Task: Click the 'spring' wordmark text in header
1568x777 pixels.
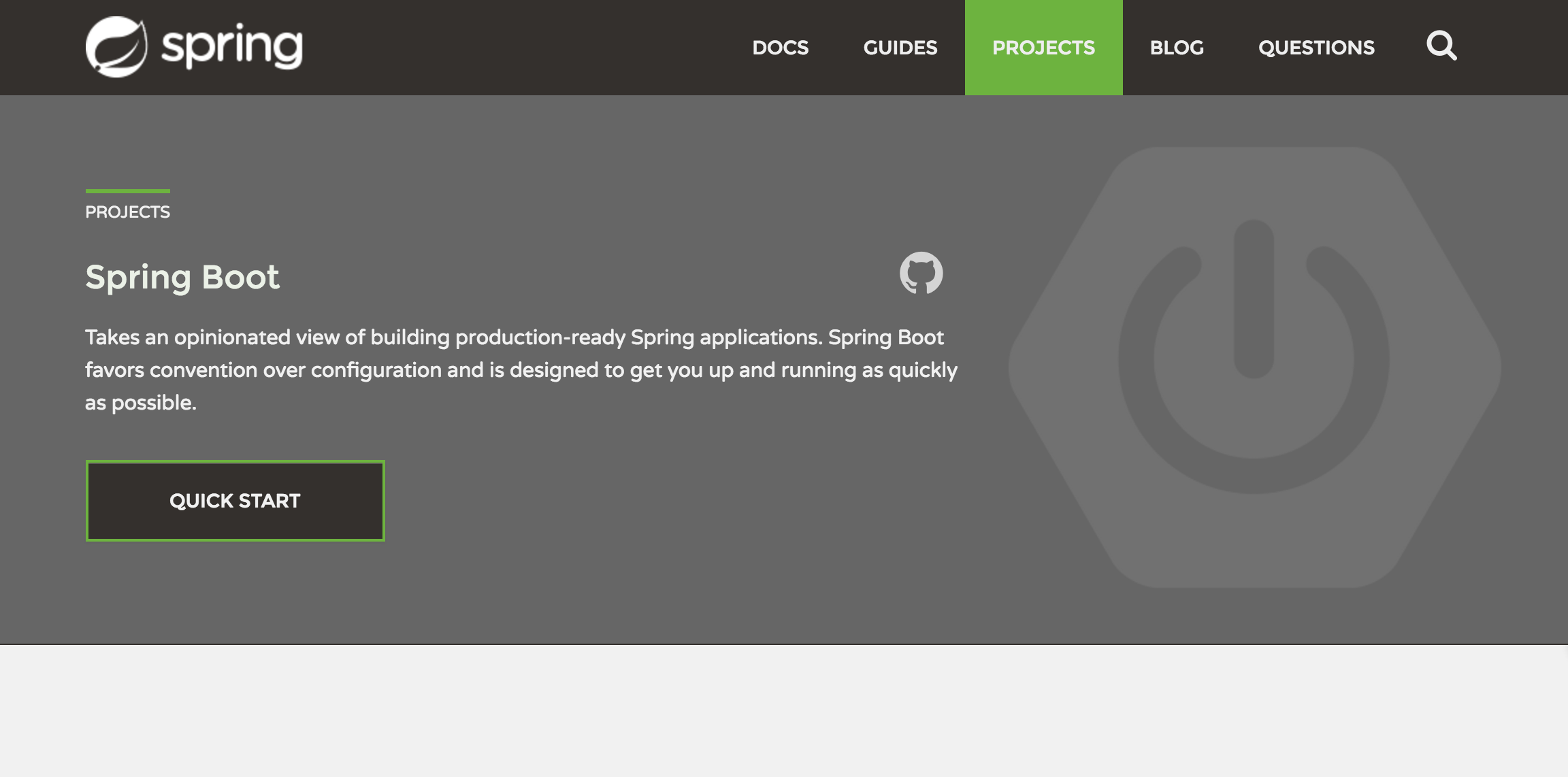Action: click(x=231, y=47)
